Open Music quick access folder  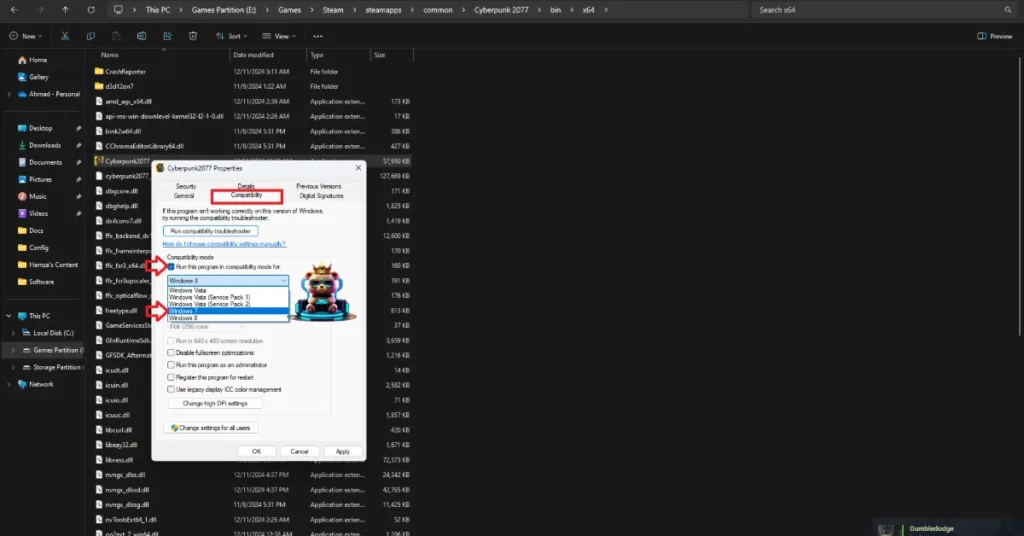(37, 197)
